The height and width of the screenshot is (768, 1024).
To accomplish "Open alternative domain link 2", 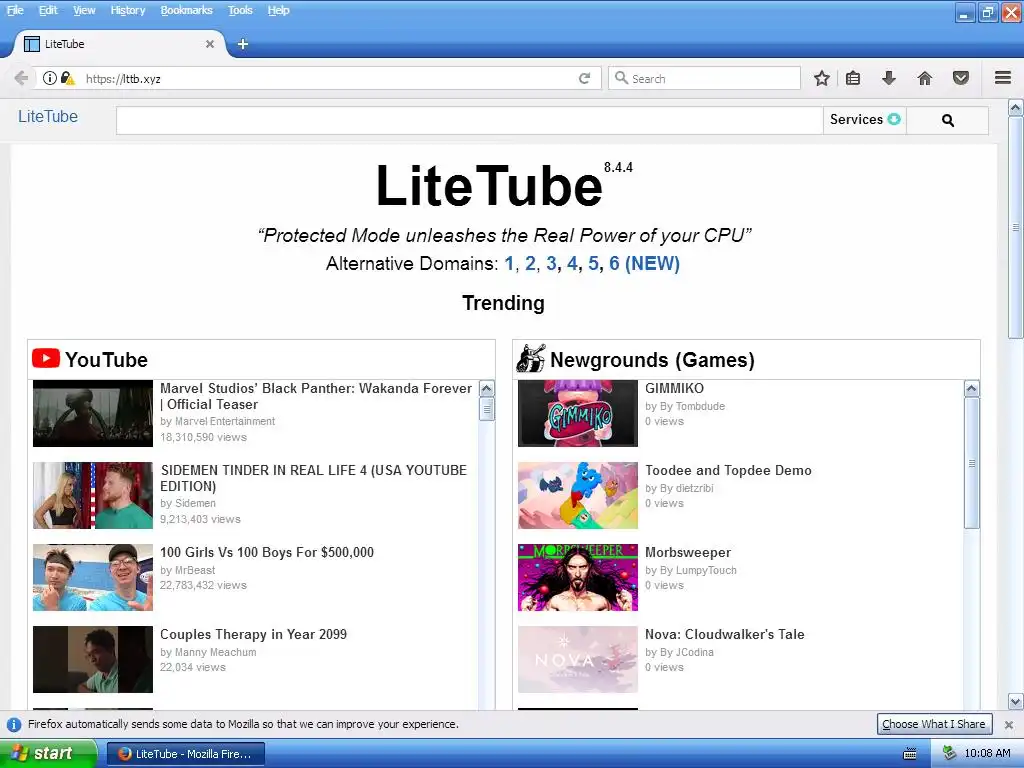I will click(530, 263).
